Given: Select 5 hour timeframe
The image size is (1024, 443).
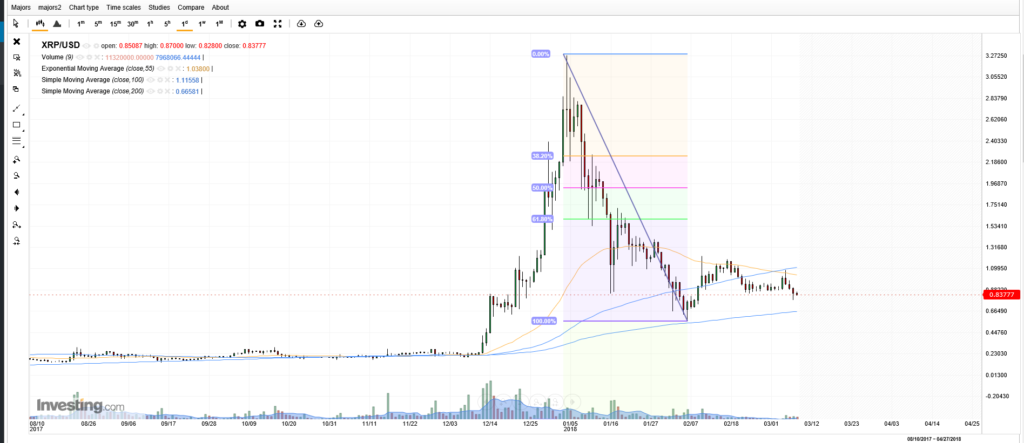Looking at the screenshot, I should pyautogui.click(x=167, y=24).
